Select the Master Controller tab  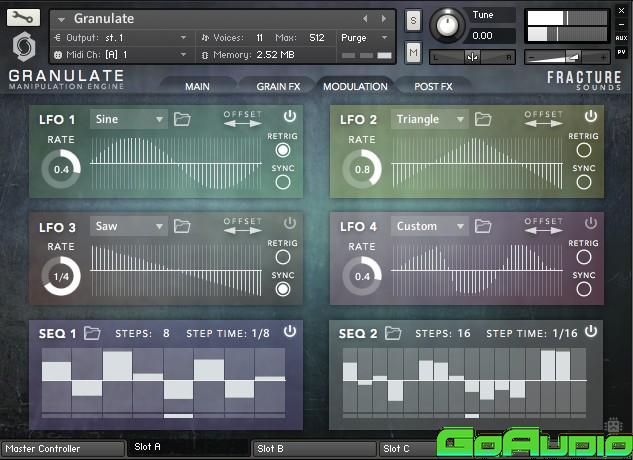(x=63, y=448)
